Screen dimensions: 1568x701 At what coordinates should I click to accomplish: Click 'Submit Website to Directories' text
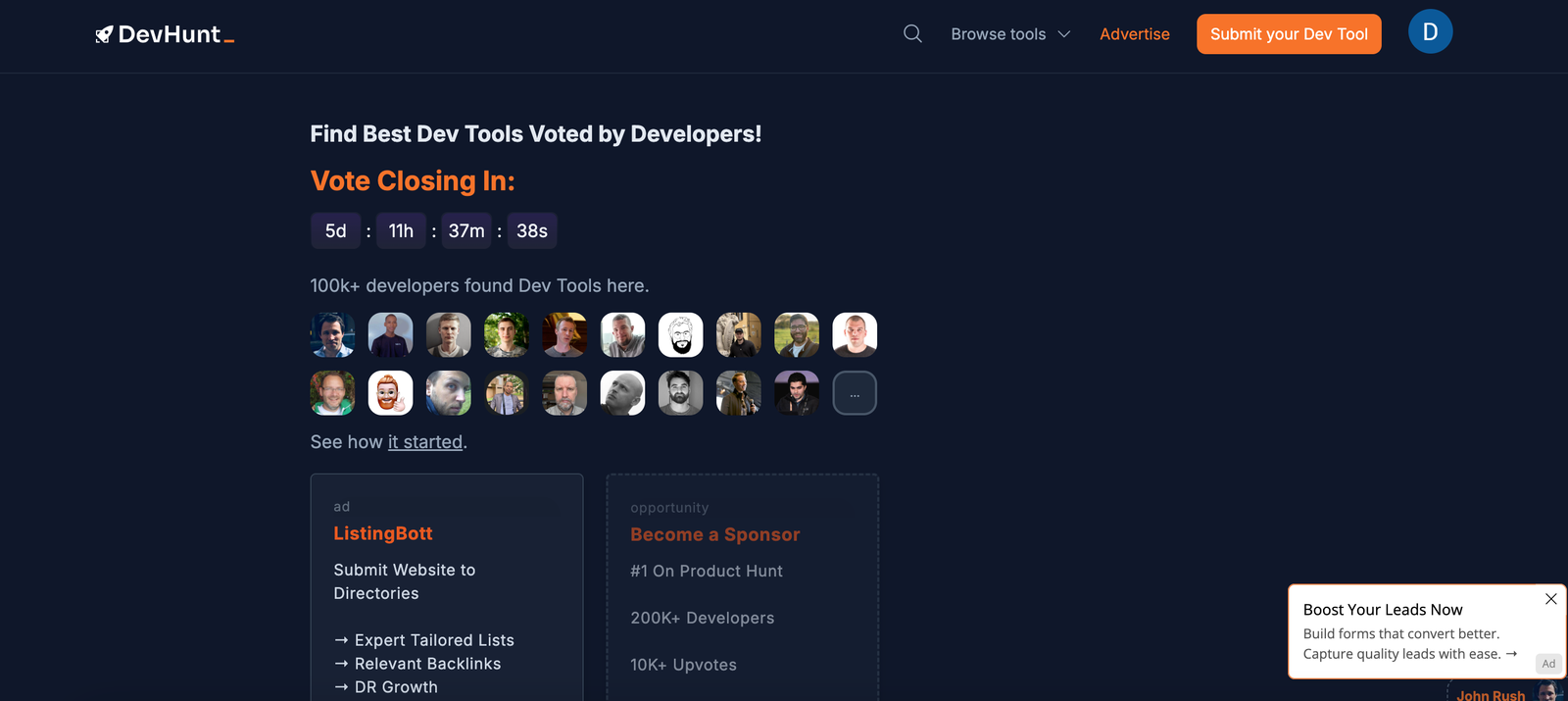pos(405,581)
